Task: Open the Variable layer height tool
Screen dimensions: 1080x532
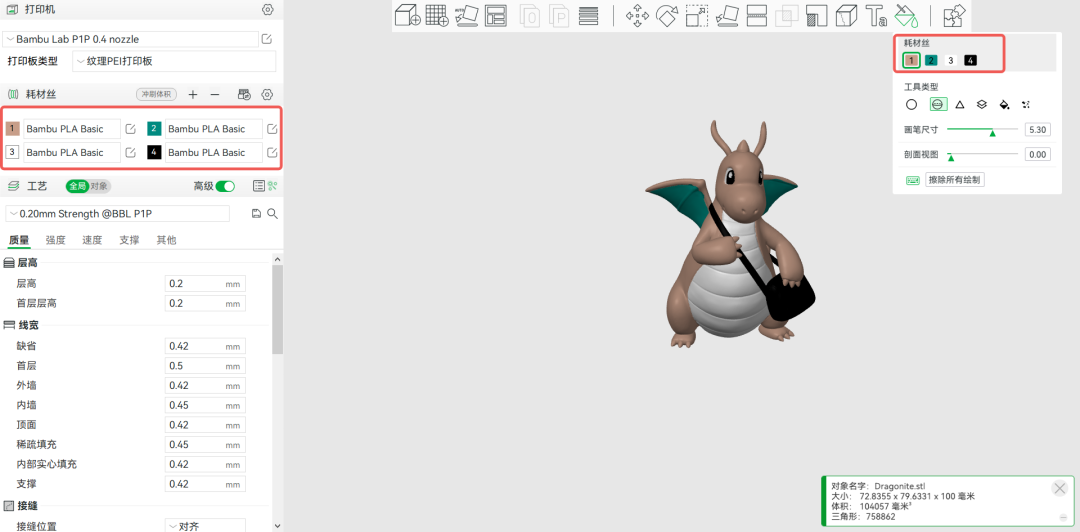Action: coord(588,15)
